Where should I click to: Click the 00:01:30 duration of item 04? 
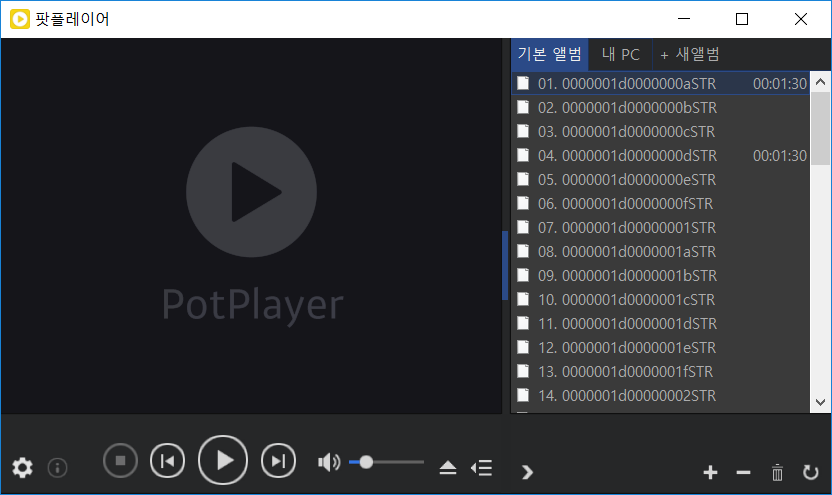[x=779, y=155]
